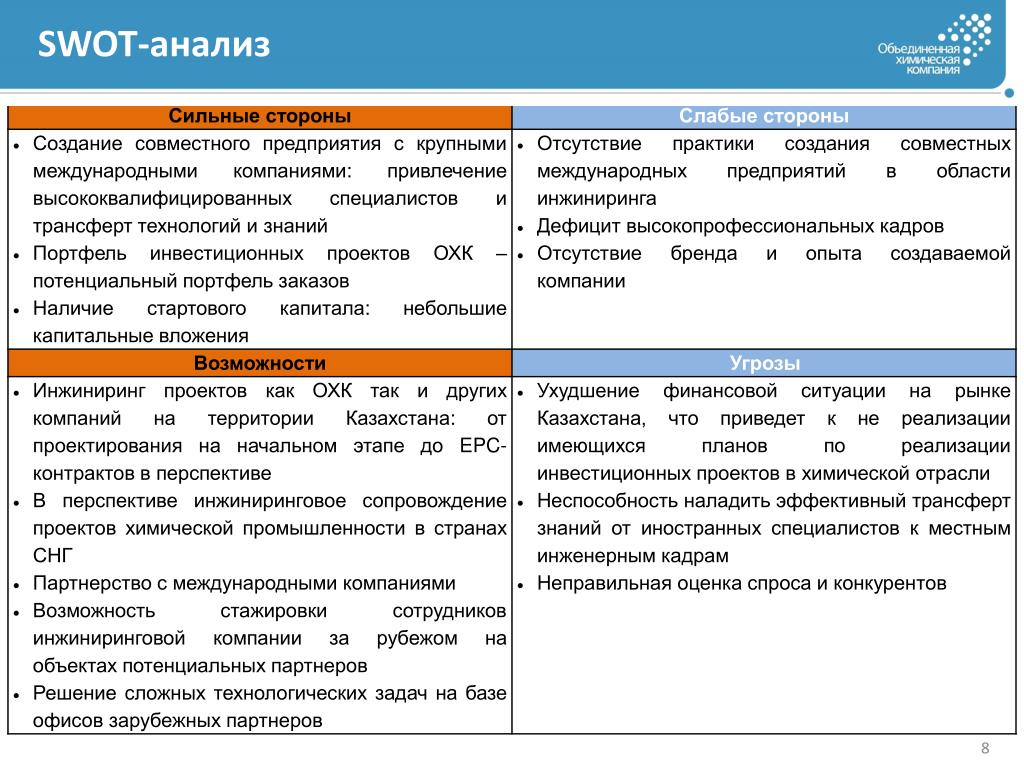Click the Возможности header cell

(259, 363)
